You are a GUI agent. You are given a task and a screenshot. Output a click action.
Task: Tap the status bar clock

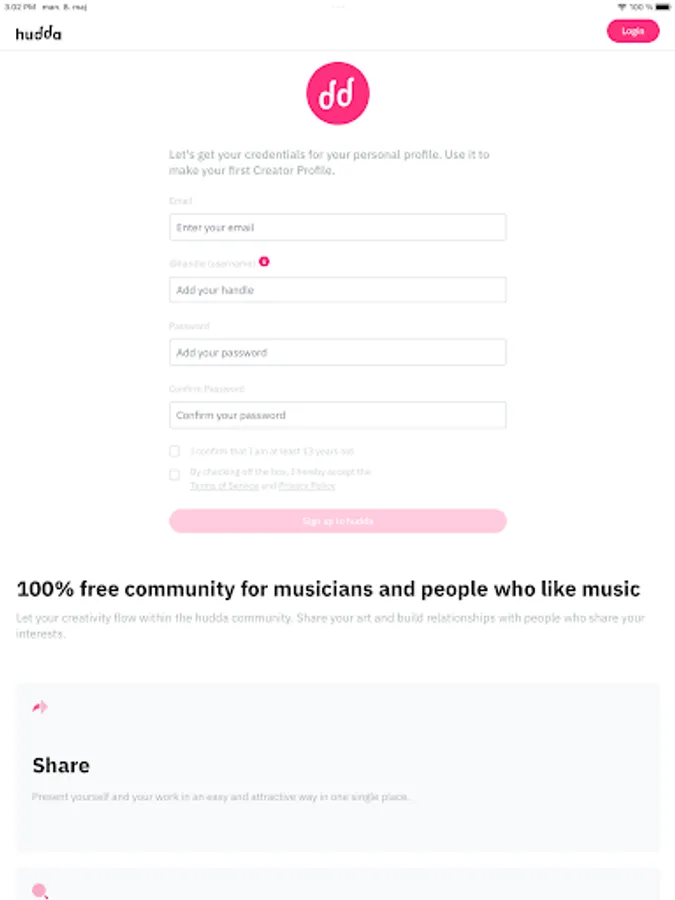pyautogui.click(x=17, y=6)
